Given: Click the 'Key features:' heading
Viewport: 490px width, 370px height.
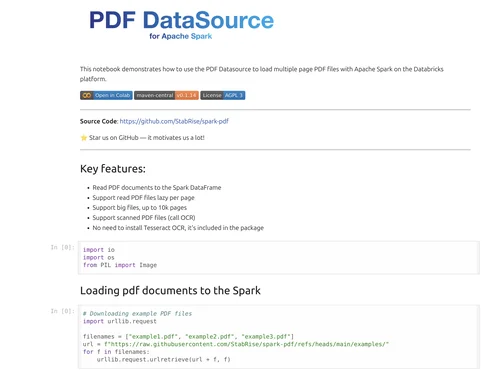Looking at the screenshot, I should pos(113,169).
